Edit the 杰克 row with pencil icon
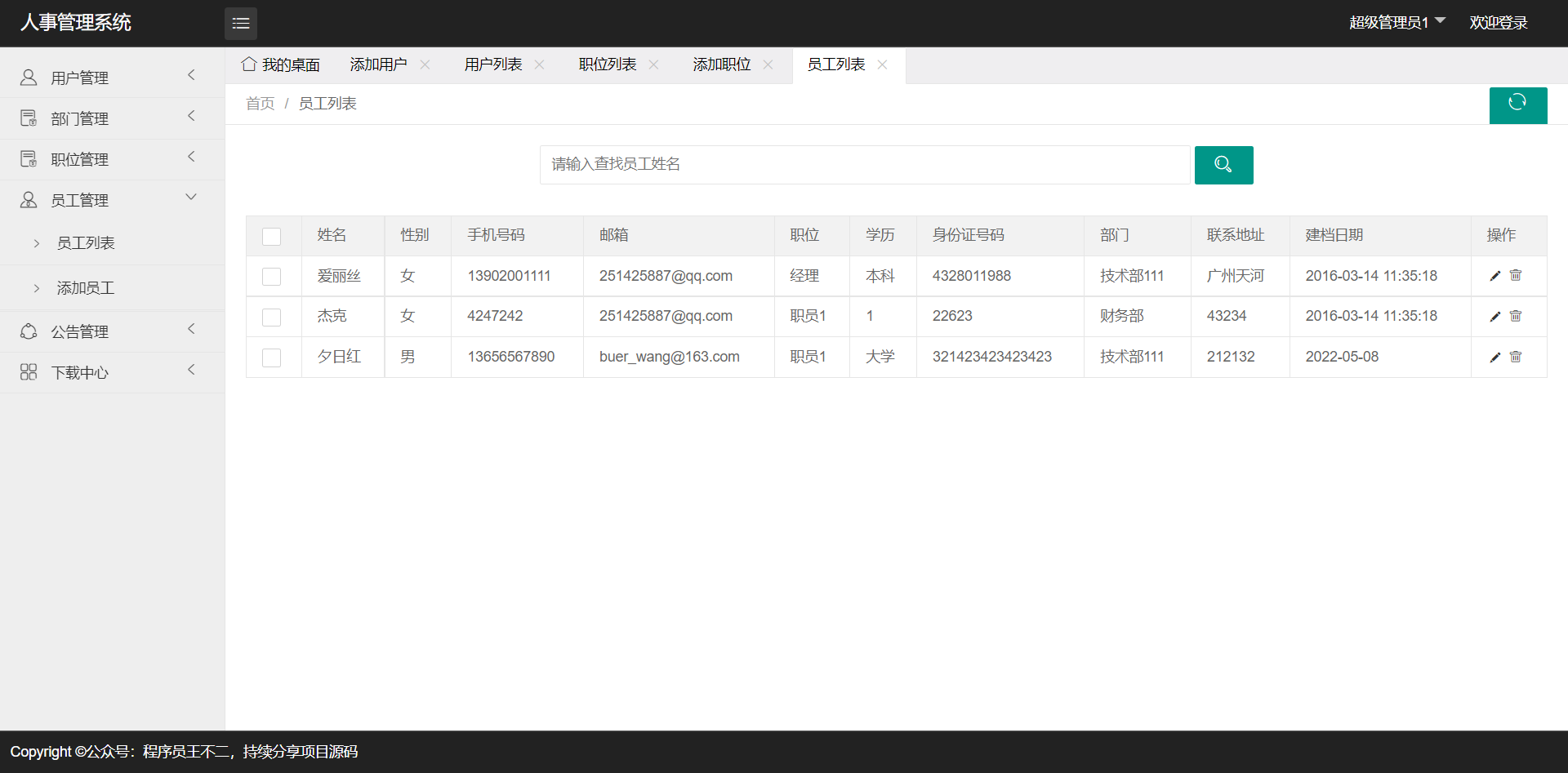Screen dimensions: 1568x773 click(1495, 317)
